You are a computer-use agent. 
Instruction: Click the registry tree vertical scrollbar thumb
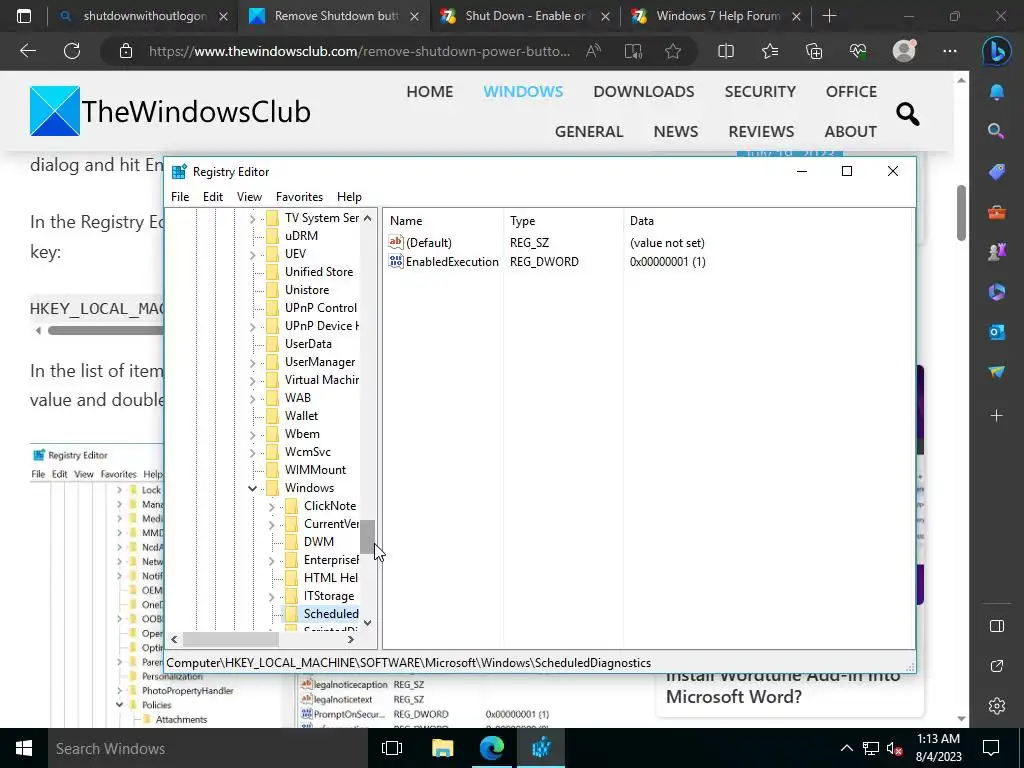[368, 536]
